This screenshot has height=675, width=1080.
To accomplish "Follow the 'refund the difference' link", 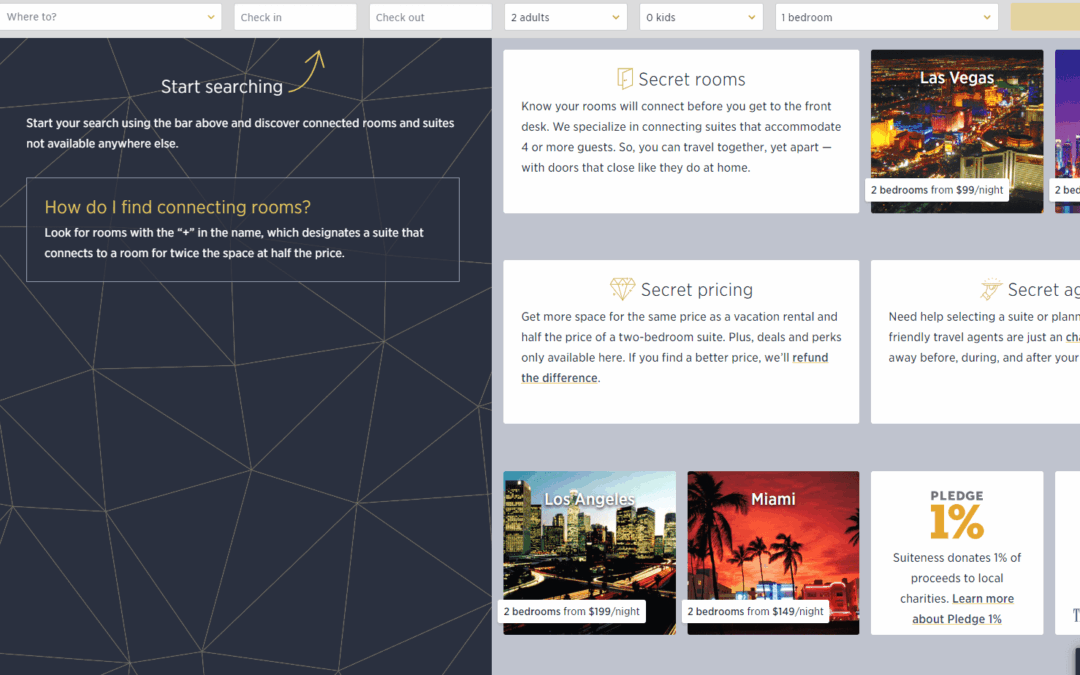I will [674, 368].
